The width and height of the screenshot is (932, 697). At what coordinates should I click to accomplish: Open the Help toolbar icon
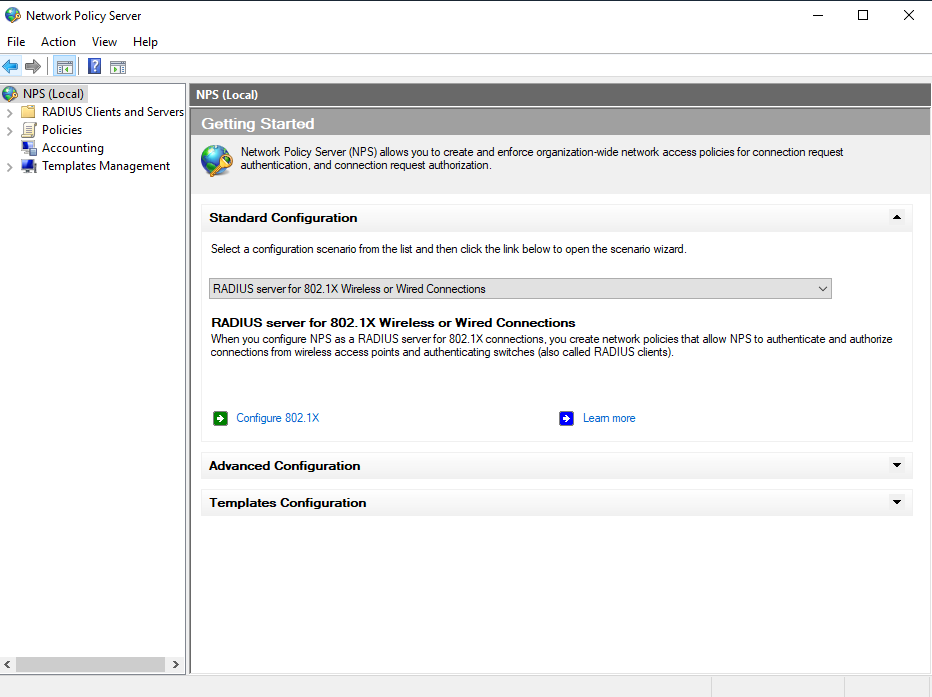pos(95,67)
